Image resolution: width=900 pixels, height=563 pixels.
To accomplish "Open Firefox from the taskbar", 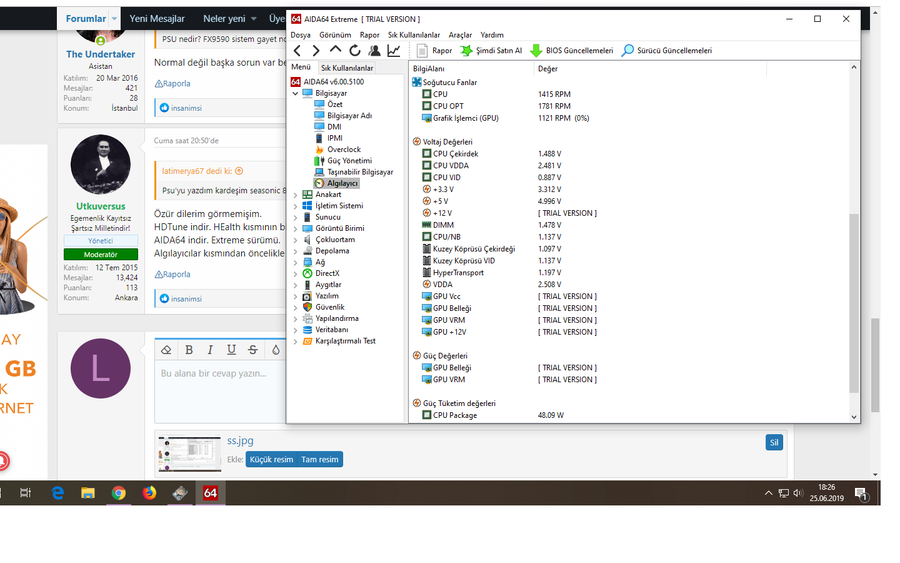I will pyautogui.click(x=149, y=493).
